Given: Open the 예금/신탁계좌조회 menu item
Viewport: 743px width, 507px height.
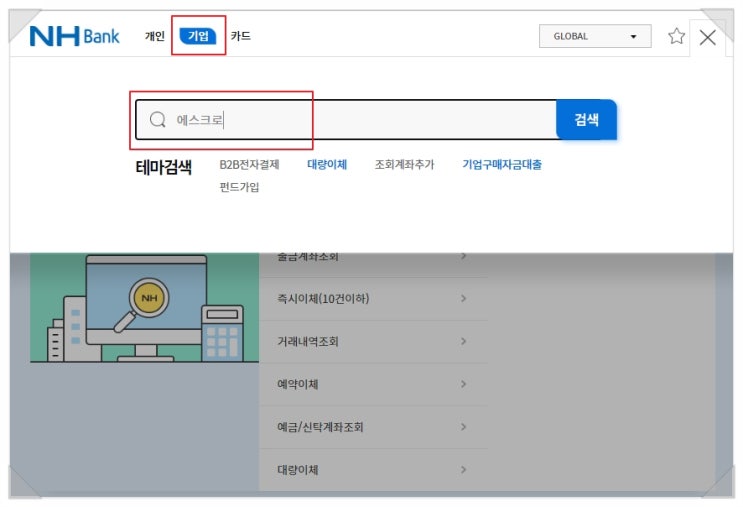Looking at the screenshot, I should (x=373, y=427).
